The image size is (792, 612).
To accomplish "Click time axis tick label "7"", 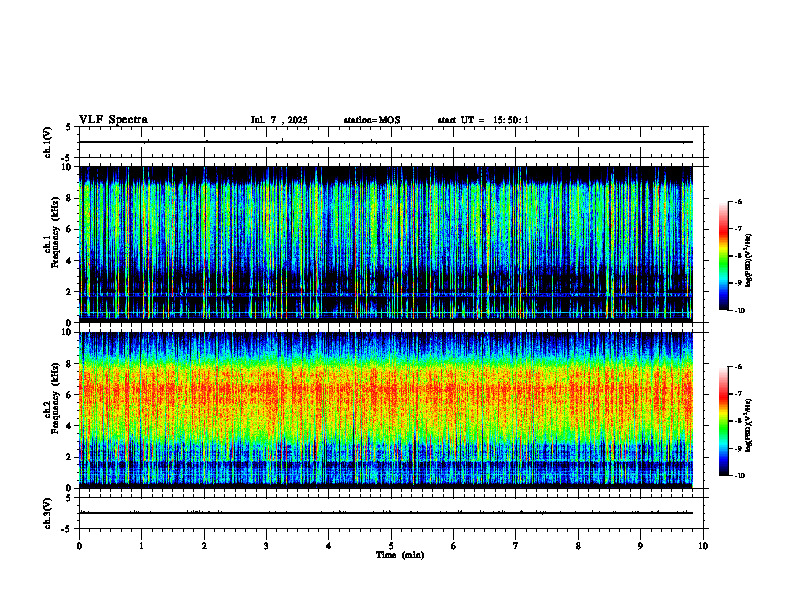I will (516, 546).
